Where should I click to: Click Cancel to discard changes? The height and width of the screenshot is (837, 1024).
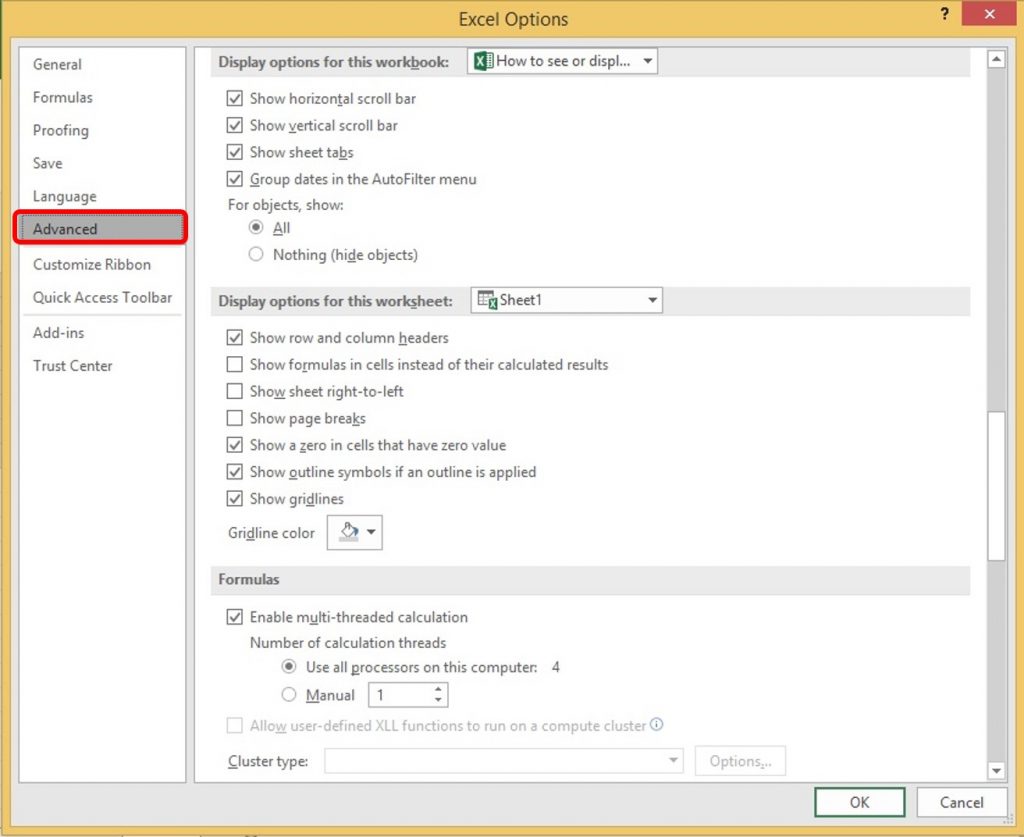[961, 802]
